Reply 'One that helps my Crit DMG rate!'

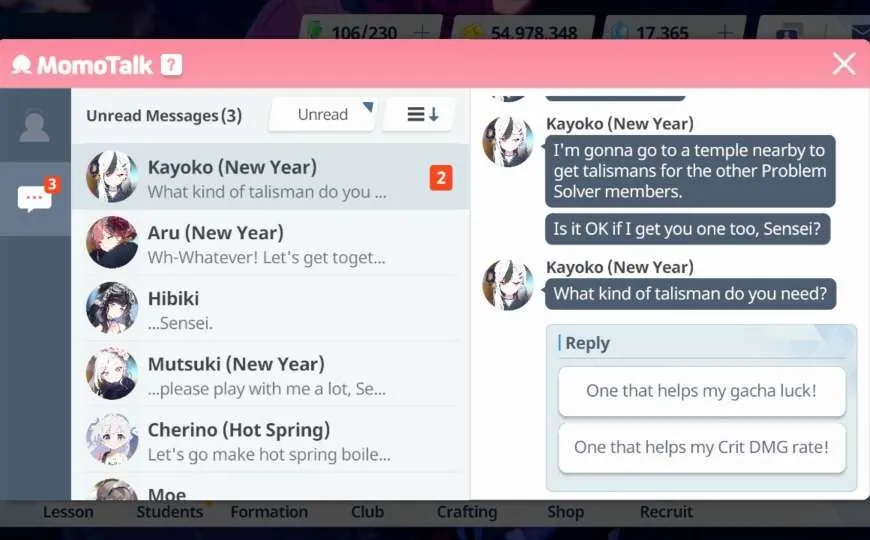click(x=702, y=447)
